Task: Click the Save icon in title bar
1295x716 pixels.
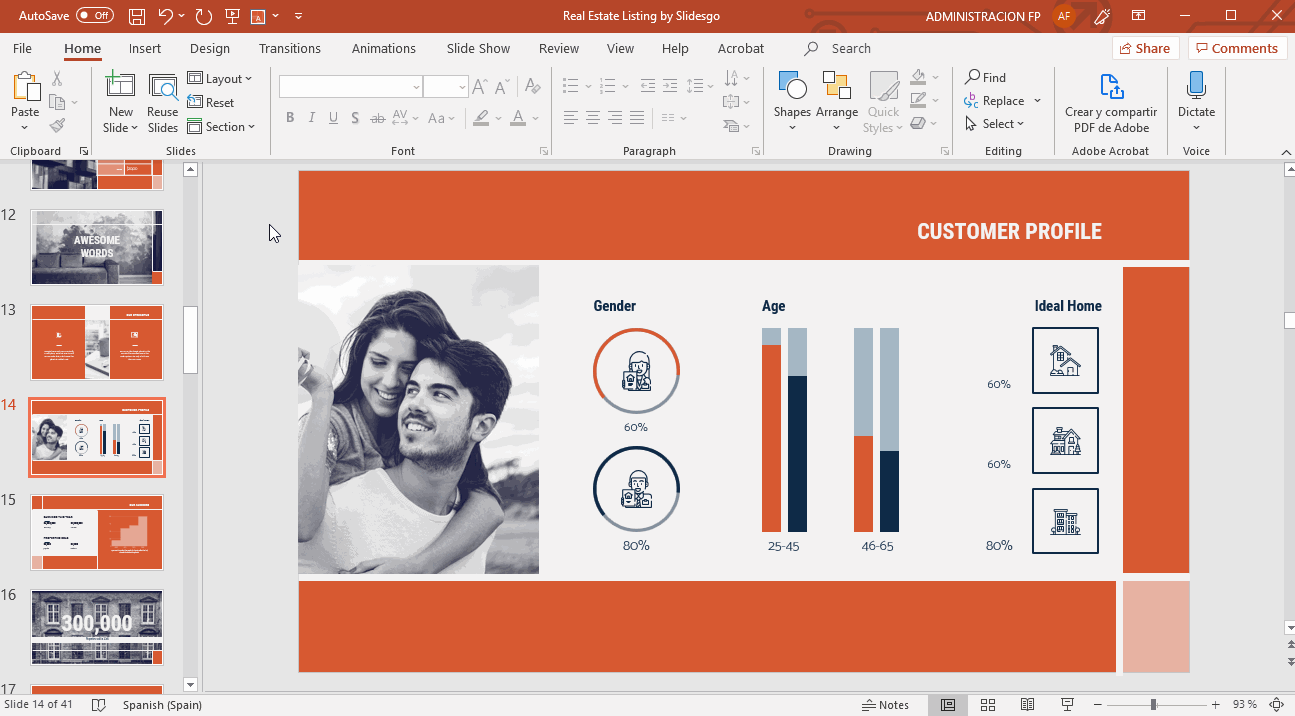Action: point(137,16)
